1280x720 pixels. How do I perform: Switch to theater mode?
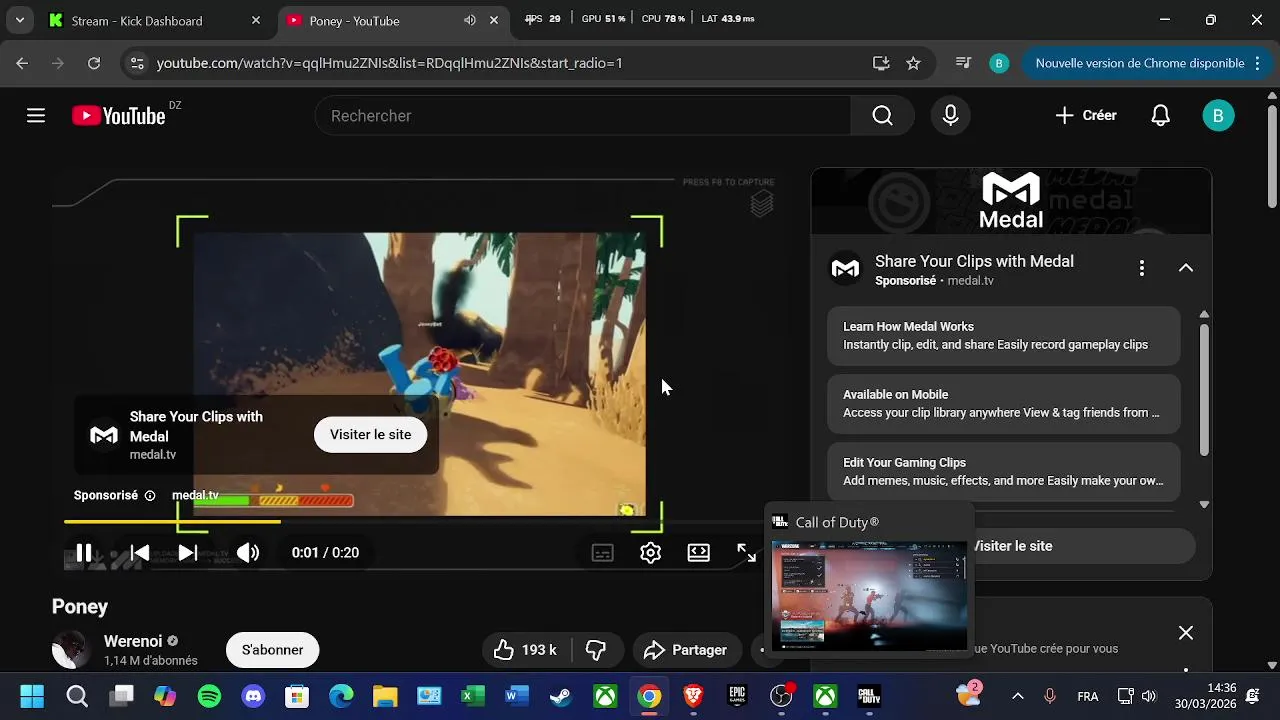(x=699, y=553)
